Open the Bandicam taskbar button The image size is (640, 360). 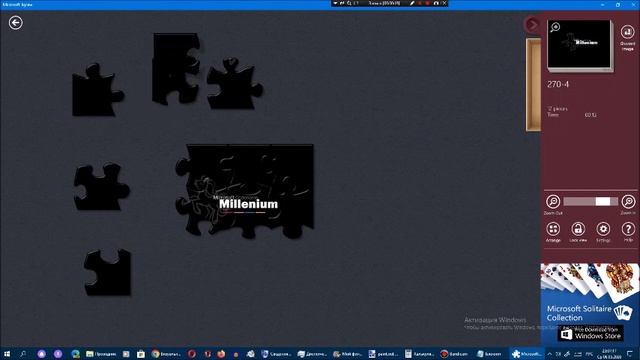(x=454, y=354)
